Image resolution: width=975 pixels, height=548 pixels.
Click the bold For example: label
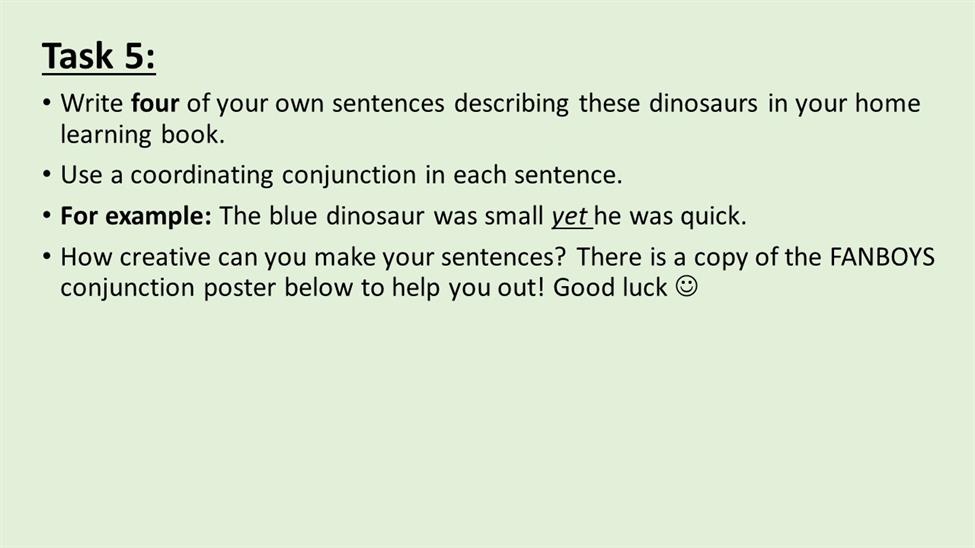136,216
